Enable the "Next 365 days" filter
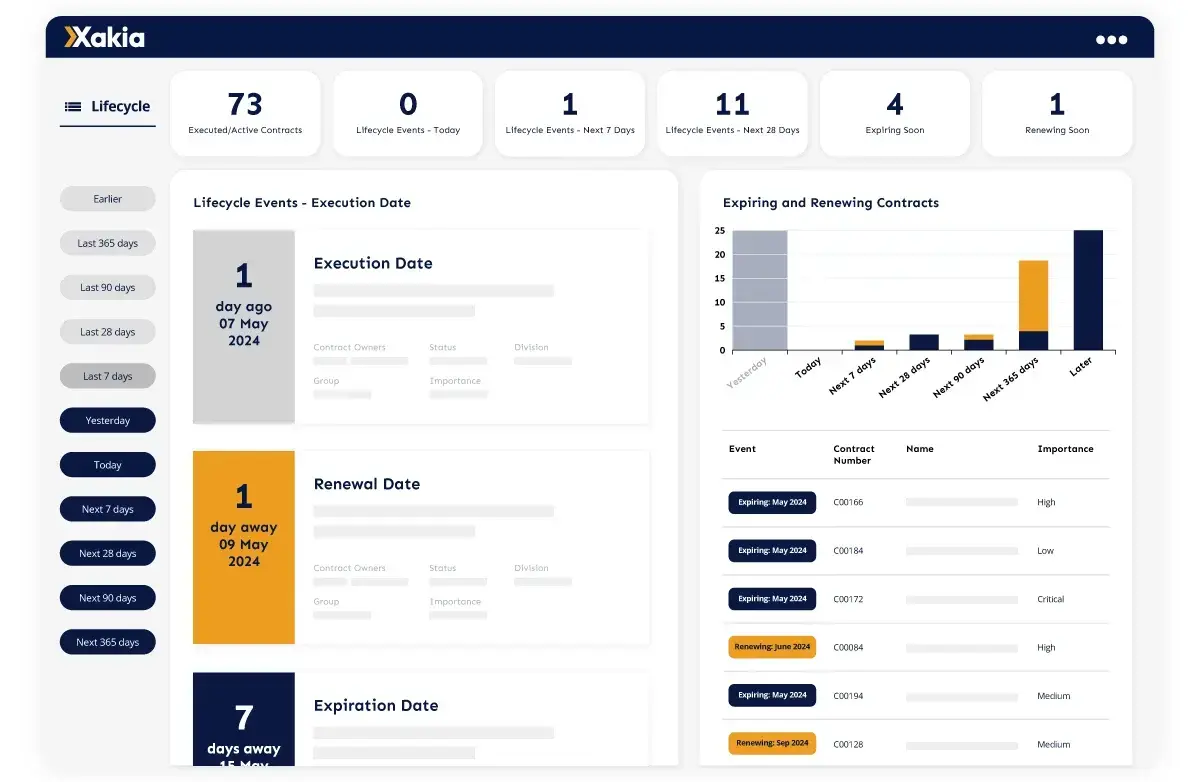Viewport: 1200px width, 782px height. pyautogui.click(x=107, y=642)
